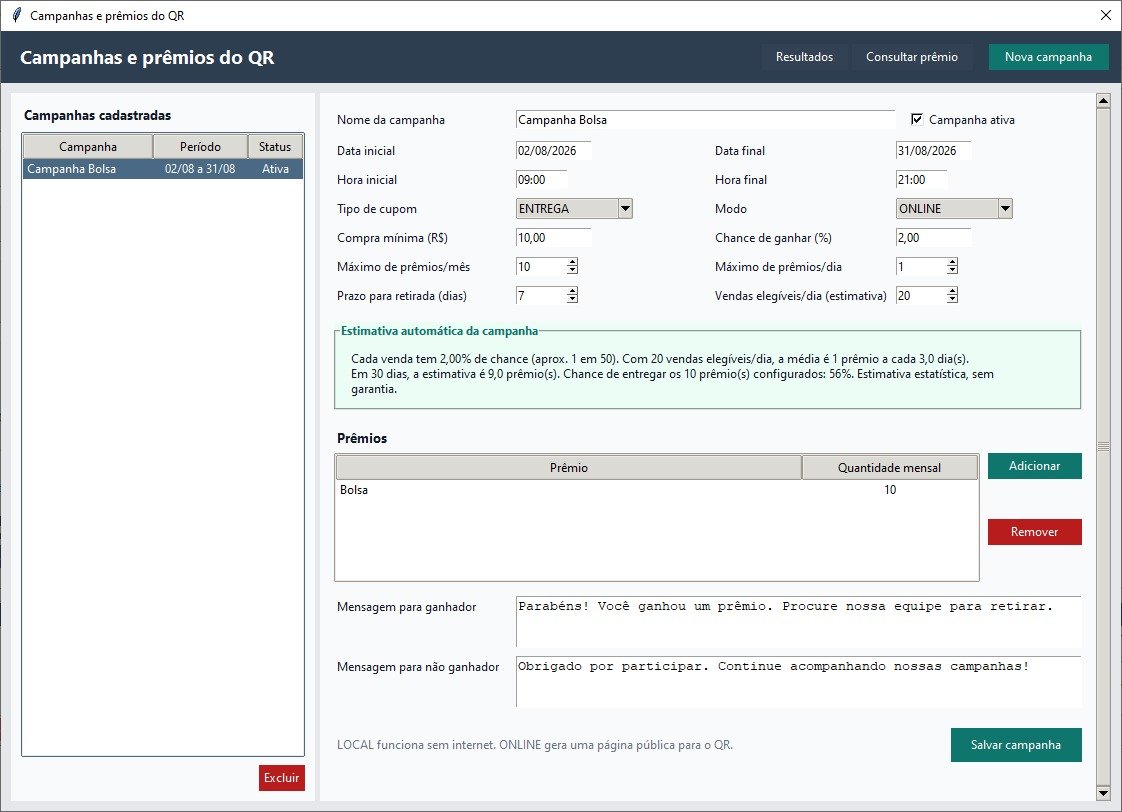The height and width of the screenshot is (812, 1122).
Task: Increase Prazo para retirada days
Action: pyautogui.click(x=572, y=291)
